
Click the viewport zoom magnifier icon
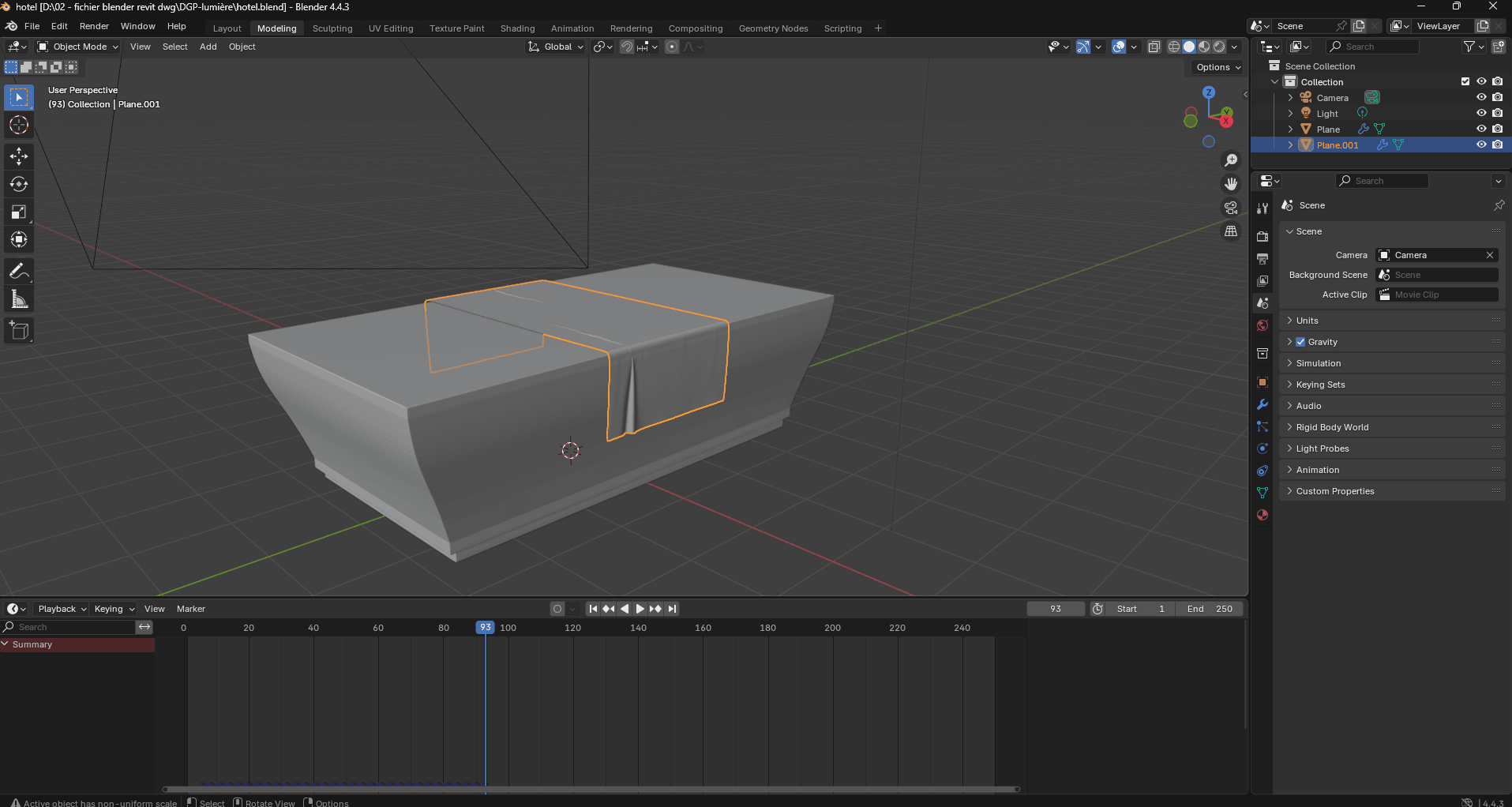[1231, 160]
